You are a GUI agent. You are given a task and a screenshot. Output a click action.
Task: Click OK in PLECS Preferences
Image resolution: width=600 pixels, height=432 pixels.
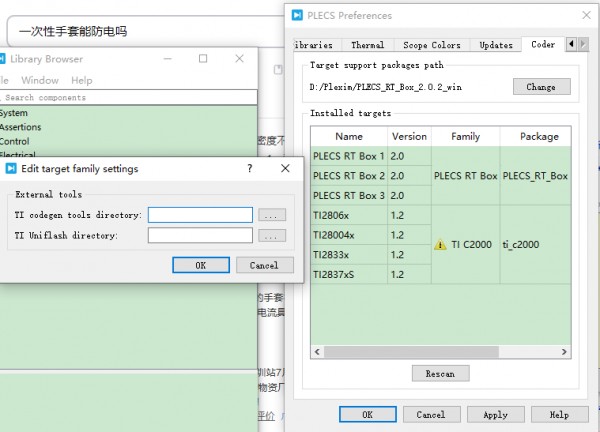coord(368,415)
